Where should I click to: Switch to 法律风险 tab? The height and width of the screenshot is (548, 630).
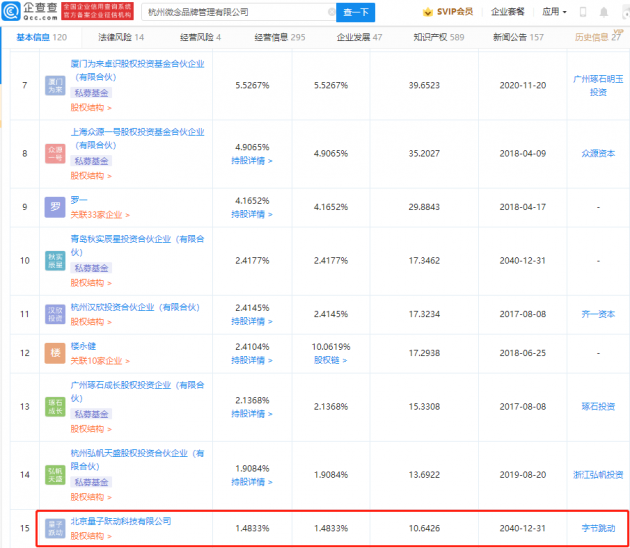coord(121,37)
